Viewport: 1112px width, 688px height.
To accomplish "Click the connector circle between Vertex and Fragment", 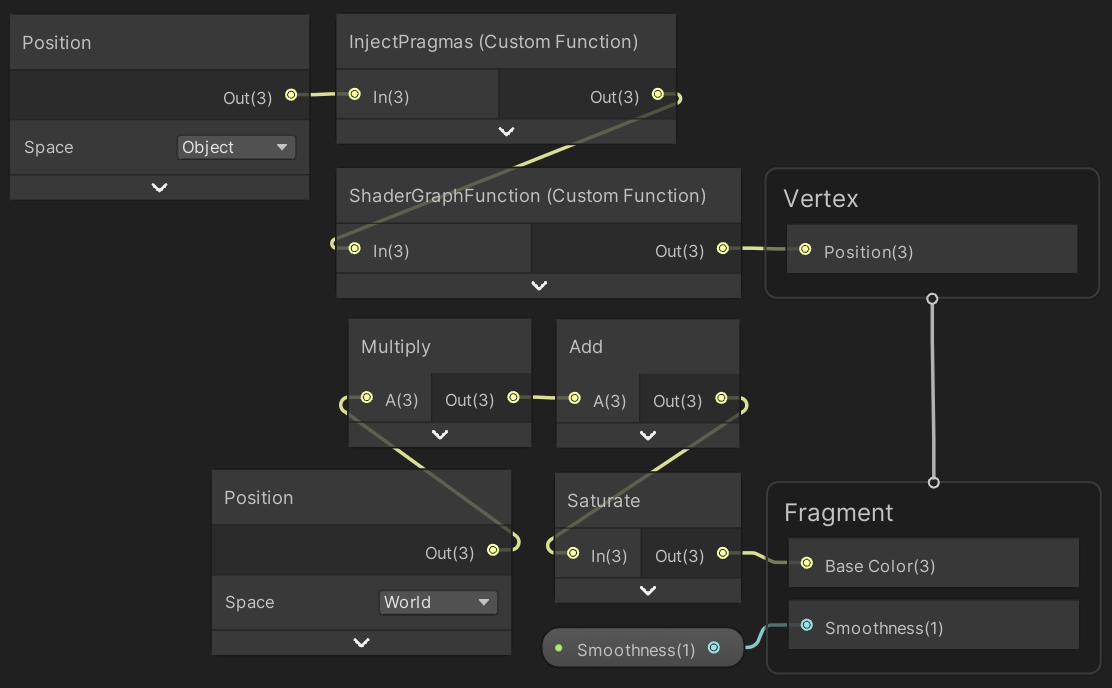I will click(x=932, y=299).
